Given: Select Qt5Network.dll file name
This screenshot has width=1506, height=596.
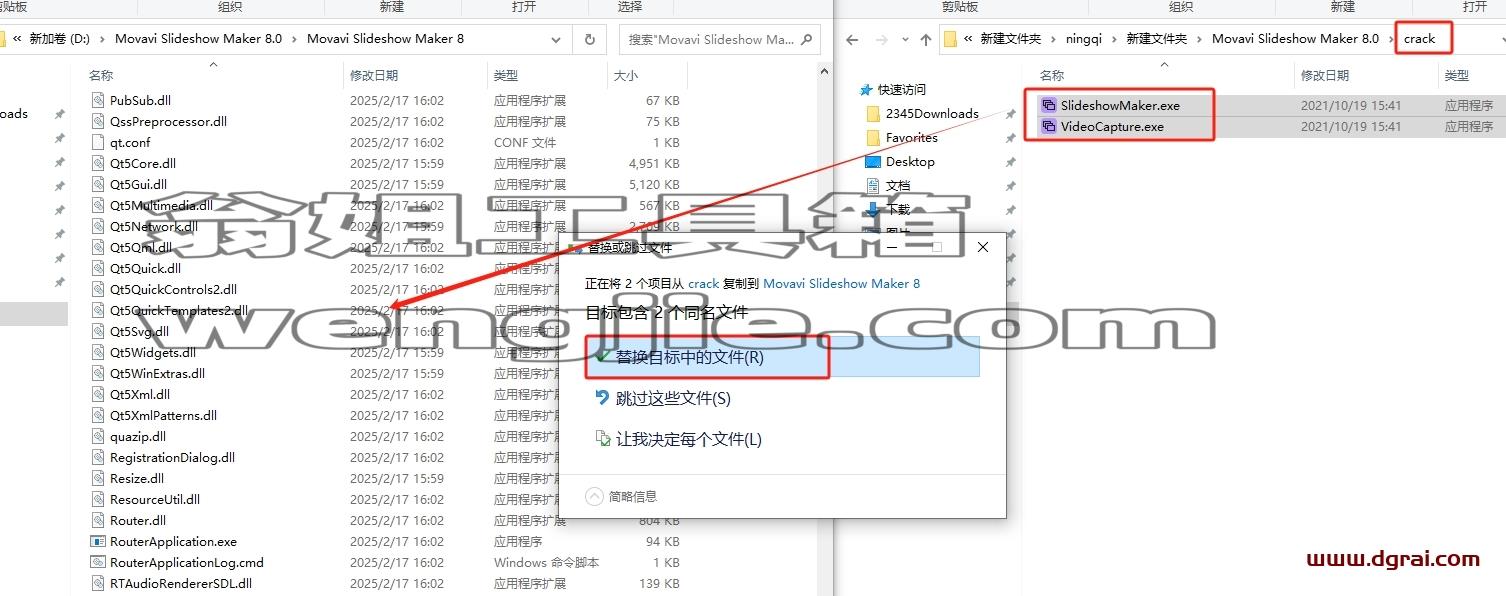Looking at the screenshot, I should click(154, 226).
